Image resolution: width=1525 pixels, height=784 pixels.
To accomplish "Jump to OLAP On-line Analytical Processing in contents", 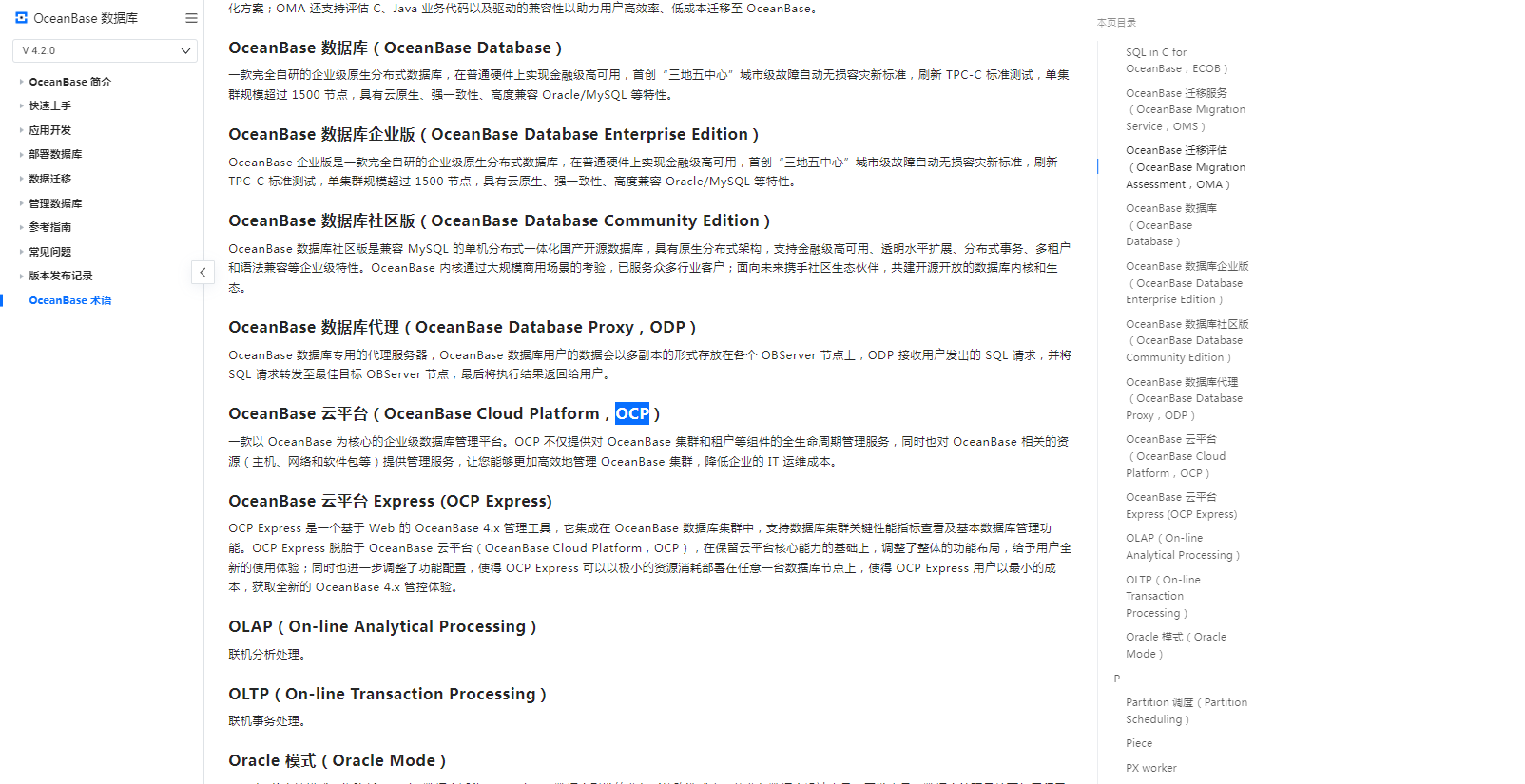I will point(1183,546).
